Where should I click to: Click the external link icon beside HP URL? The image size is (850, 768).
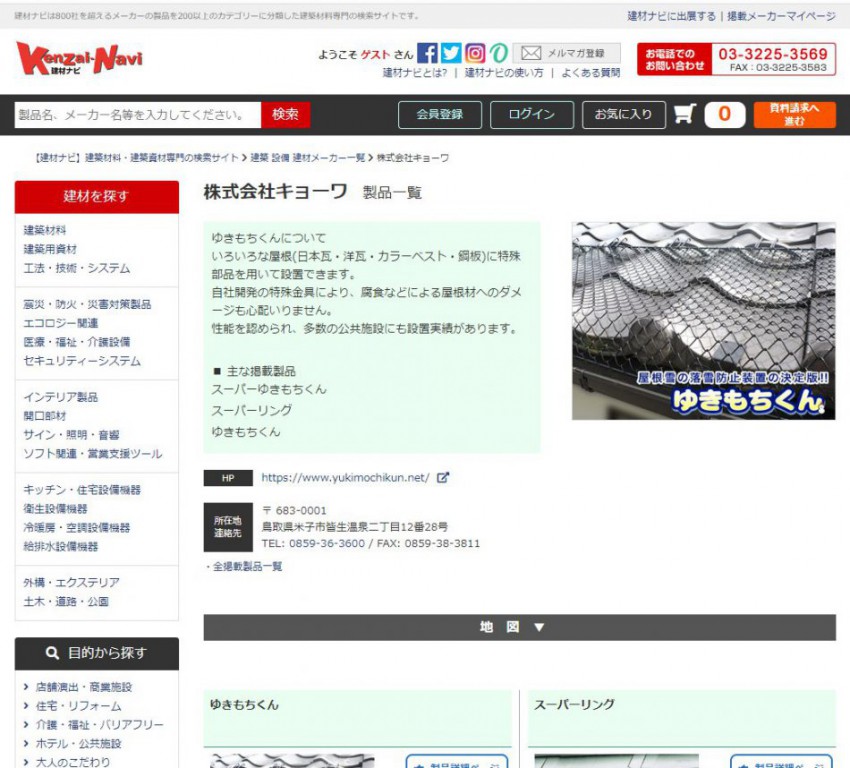443,477
